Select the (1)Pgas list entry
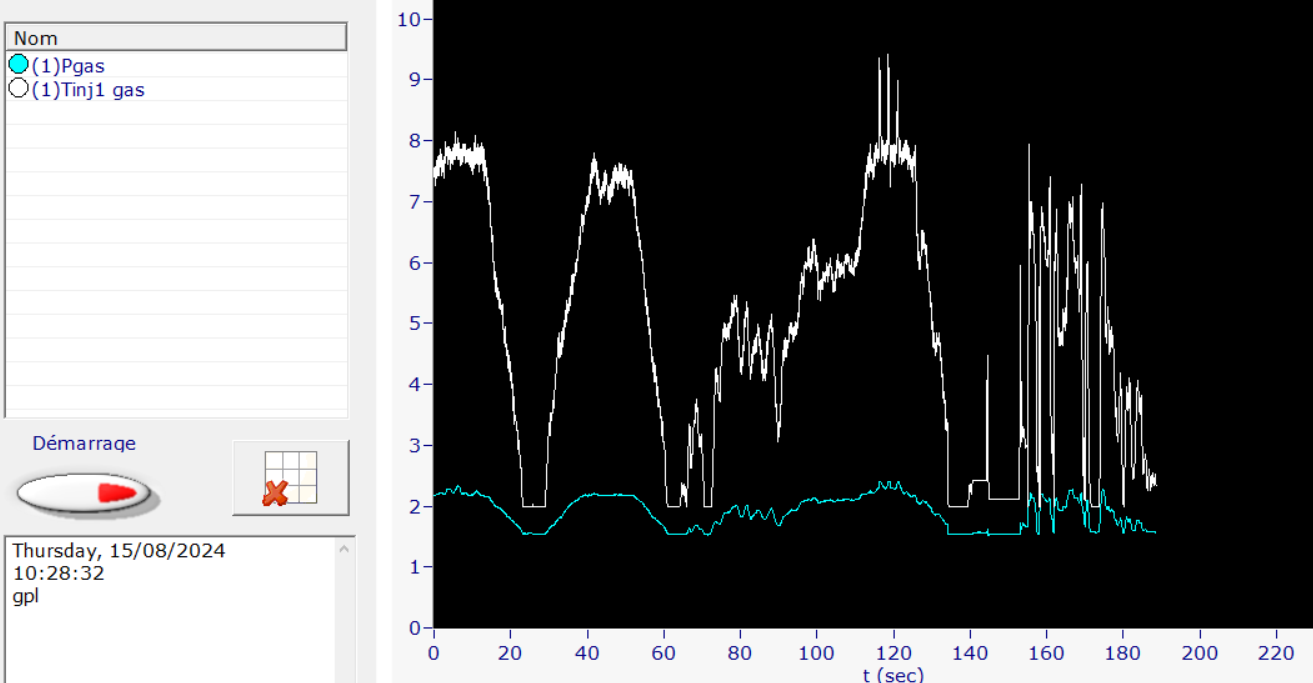The width and height of the screenshot is (1313, 683). (68, 66)
